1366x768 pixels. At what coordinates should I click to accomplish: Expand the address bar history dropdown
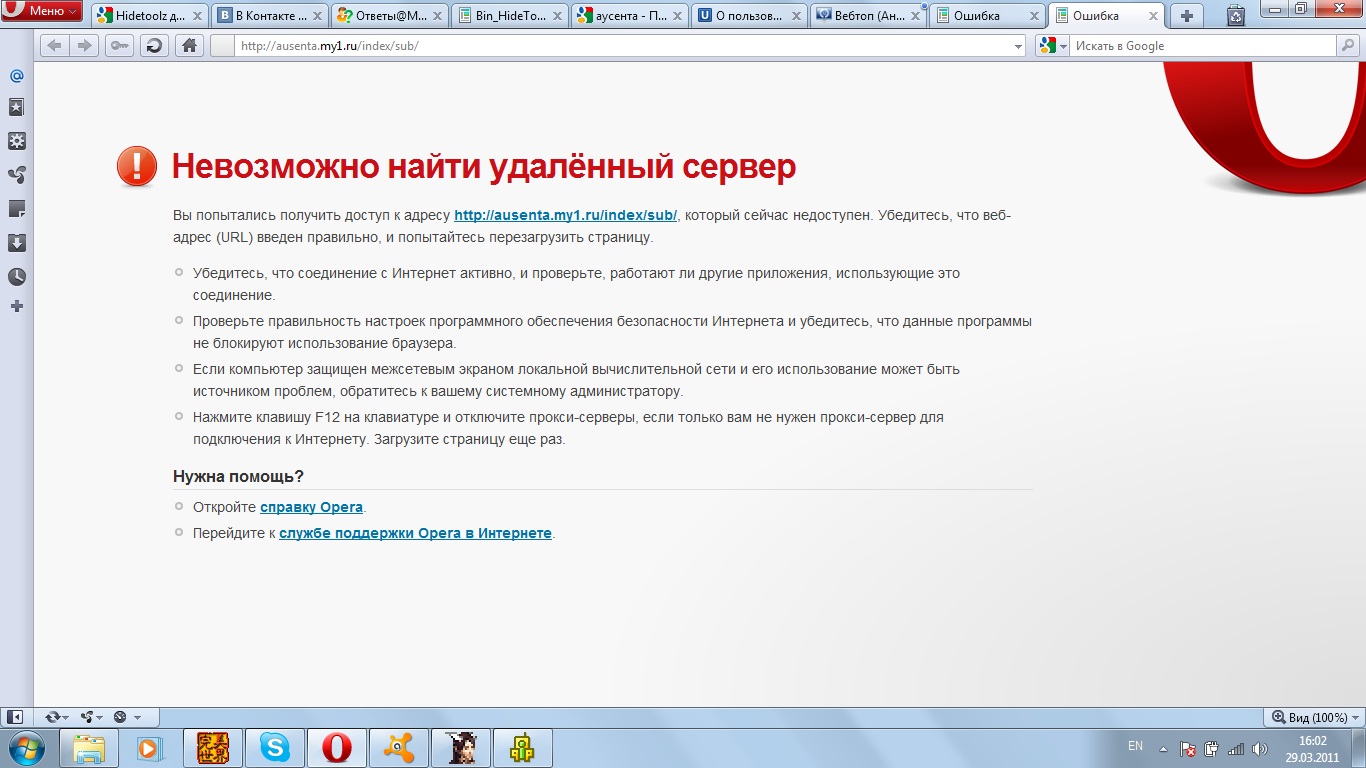[1019, 46]
